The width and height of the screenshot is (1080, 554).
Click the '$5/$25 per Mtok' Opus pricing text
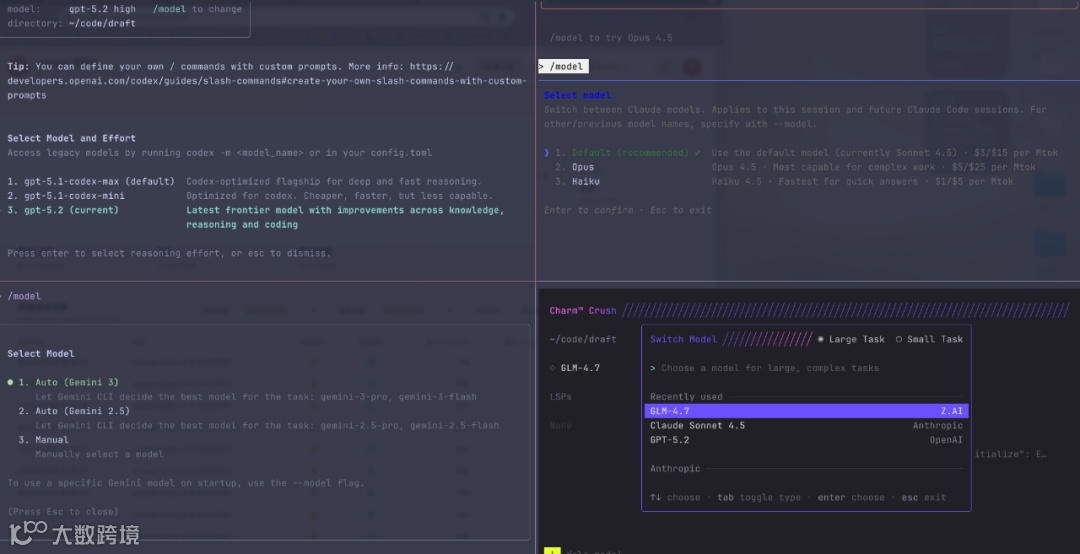coord(994,167)
